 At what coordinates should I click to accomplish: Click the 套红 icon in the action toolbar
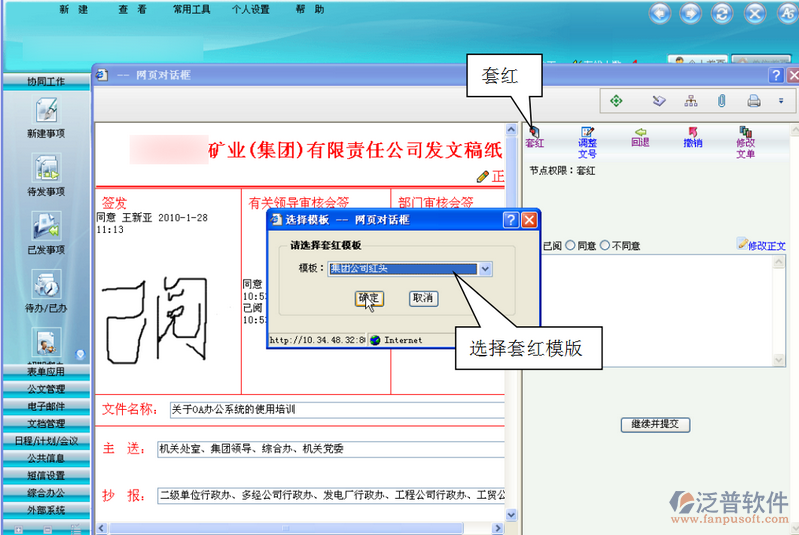(x=534, y=136)
